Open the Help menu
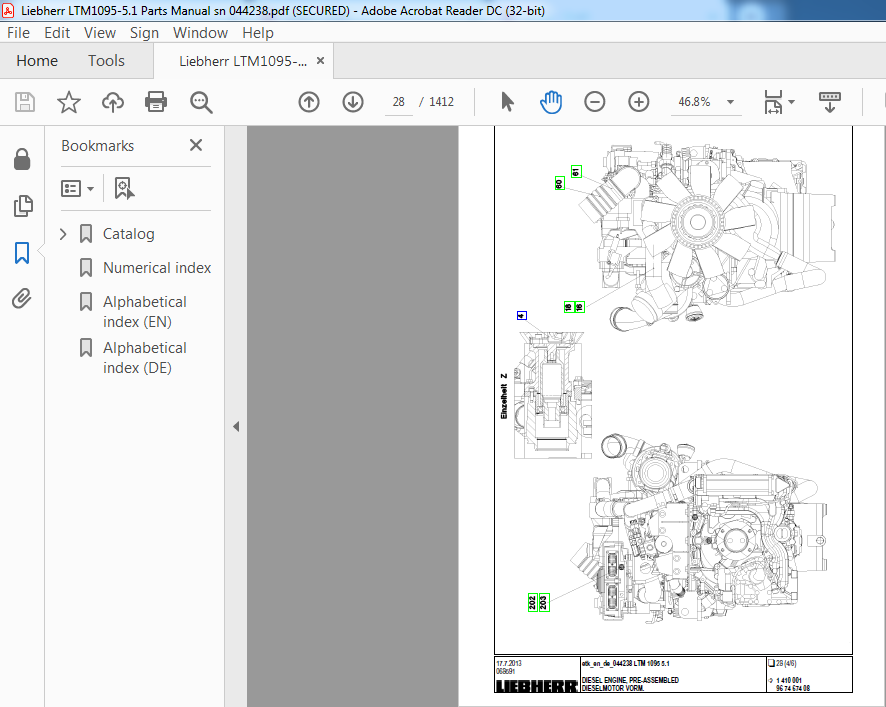This screenshot has width=886, height=707. 258,33
